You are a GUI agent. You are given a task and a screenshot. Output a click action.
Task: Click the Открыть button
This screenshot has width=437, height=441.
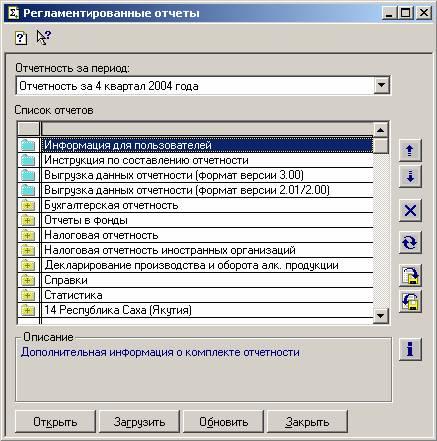pyautogui.click(x=55, y=422)
